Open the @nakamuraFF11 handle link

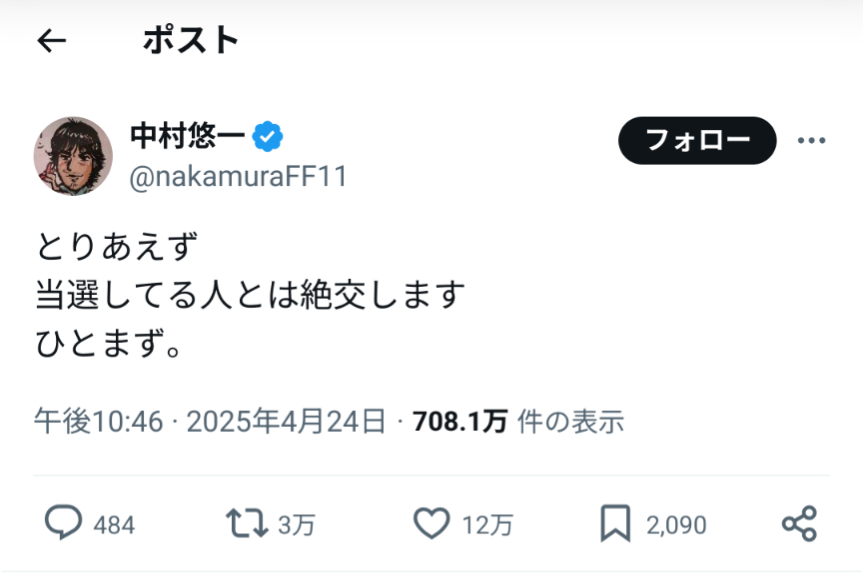click(x=238, y=177)
